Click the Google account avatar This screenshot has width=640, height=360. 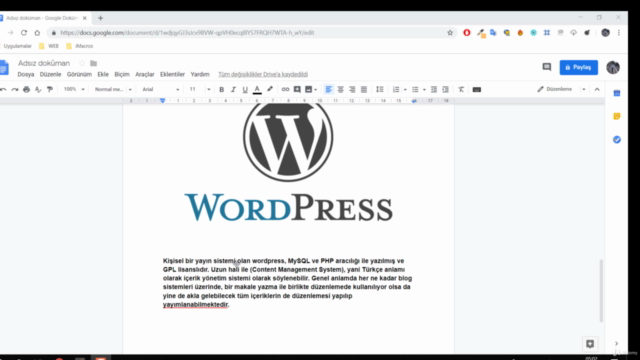[x=613, y=67]
